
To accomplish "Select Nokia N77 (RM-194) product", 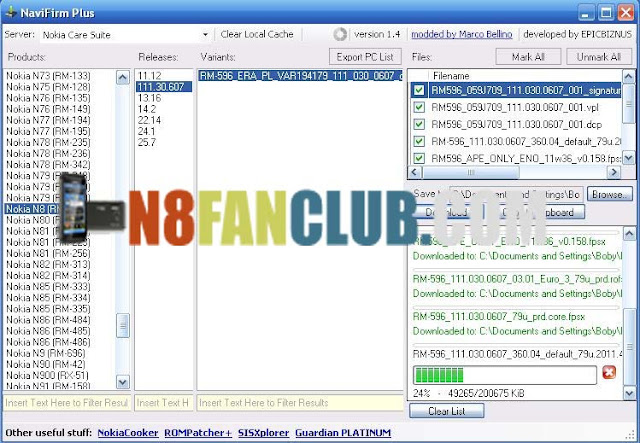I will [x=48, y=120].
